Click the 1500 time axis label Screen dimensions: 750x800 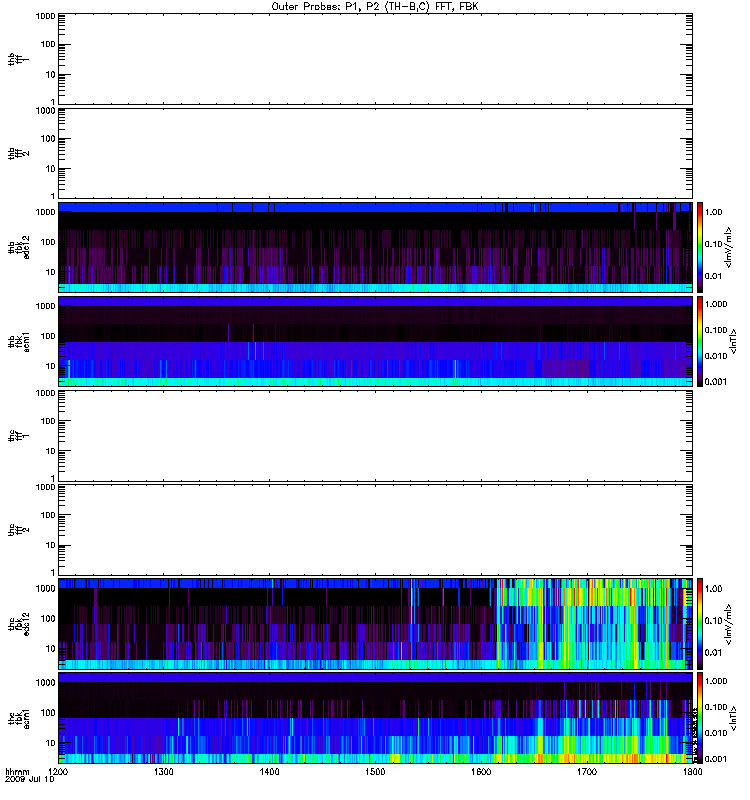[375, 771]
